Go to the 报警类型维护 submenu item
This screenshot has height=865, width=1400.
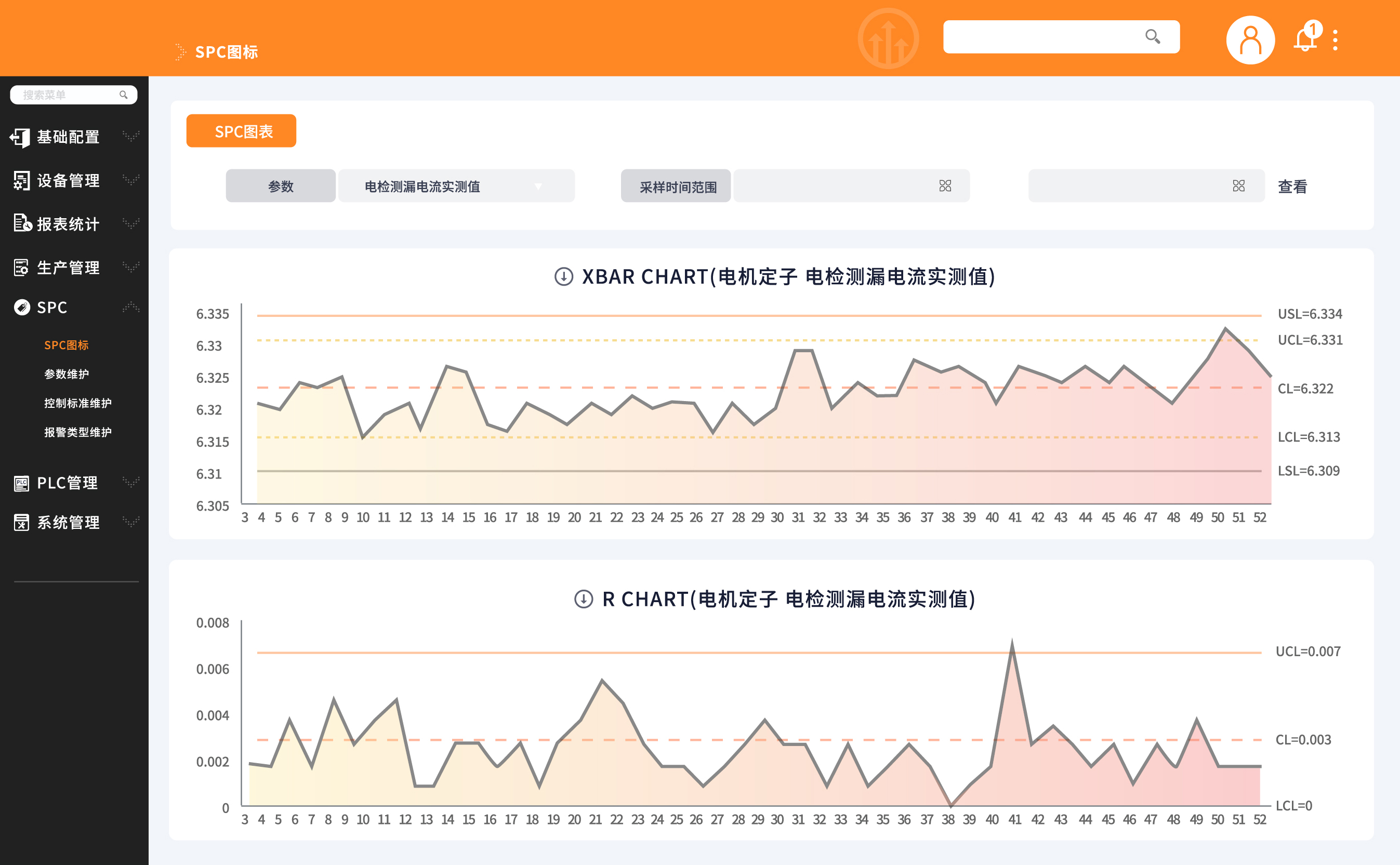pos(78,432)
